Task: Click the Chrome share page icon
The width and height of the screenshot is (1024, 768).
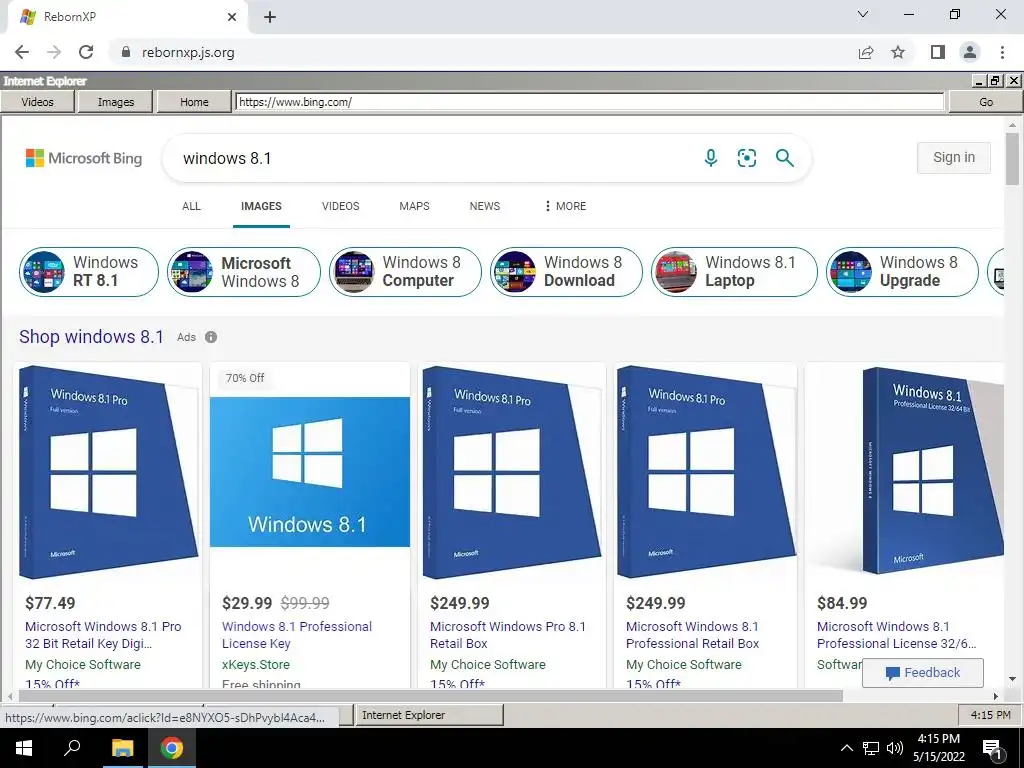Action: click(866, 52)
